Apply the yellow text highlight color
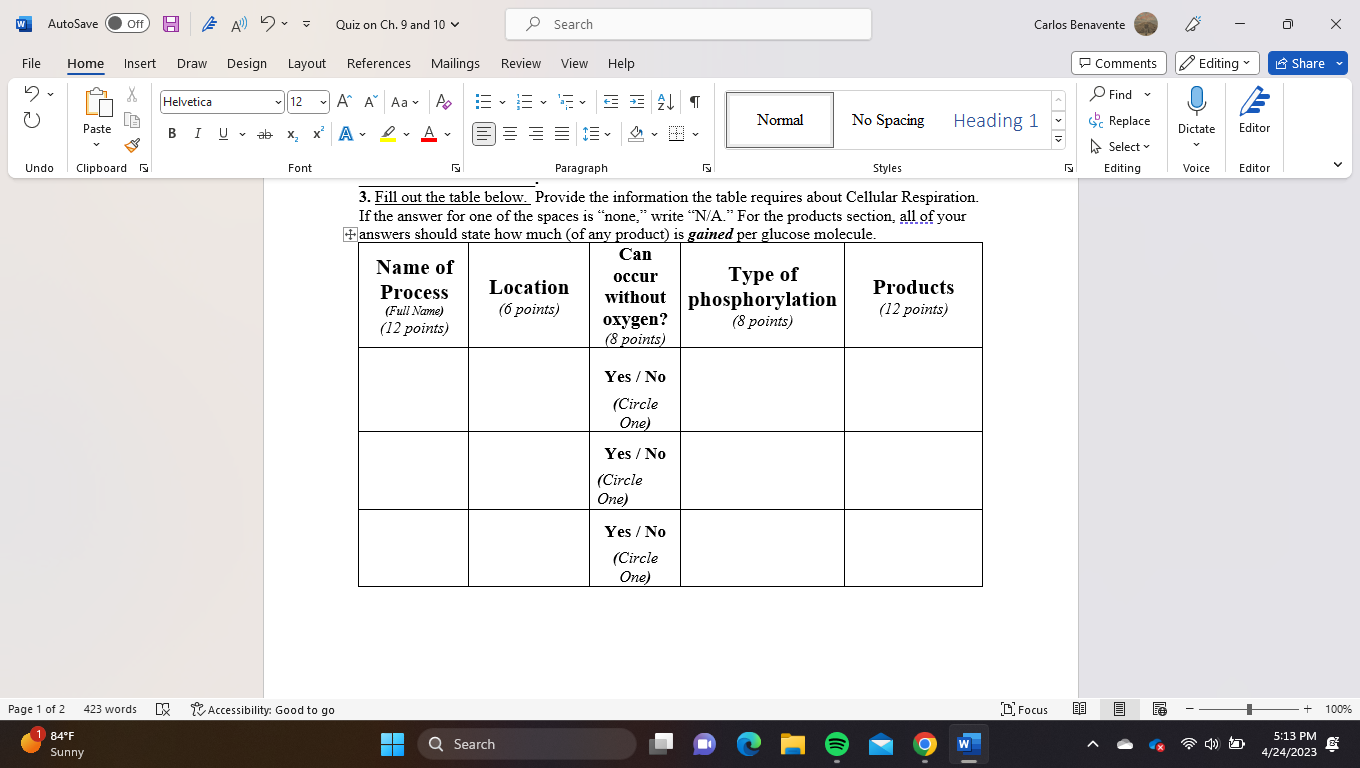The image size is (1360, 768). 388,134
